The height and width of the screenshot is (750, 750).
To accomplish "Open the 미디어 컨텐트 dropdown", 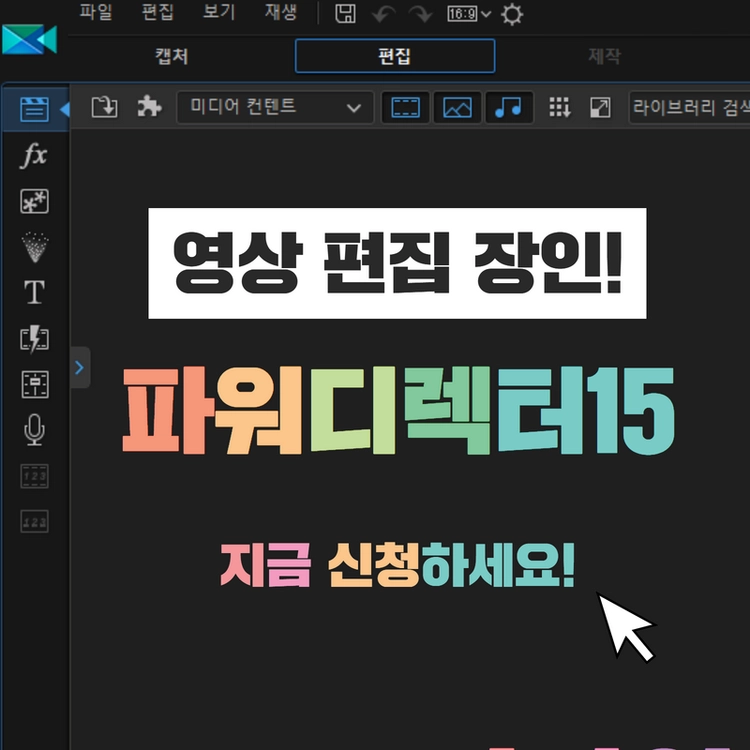I will pos(275,108).
